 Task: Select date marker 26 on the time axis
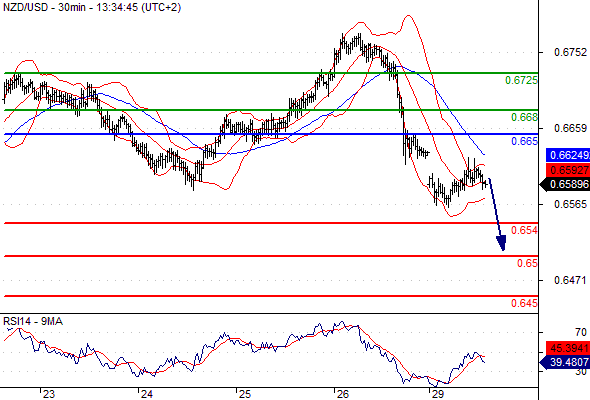pos(342,394)
